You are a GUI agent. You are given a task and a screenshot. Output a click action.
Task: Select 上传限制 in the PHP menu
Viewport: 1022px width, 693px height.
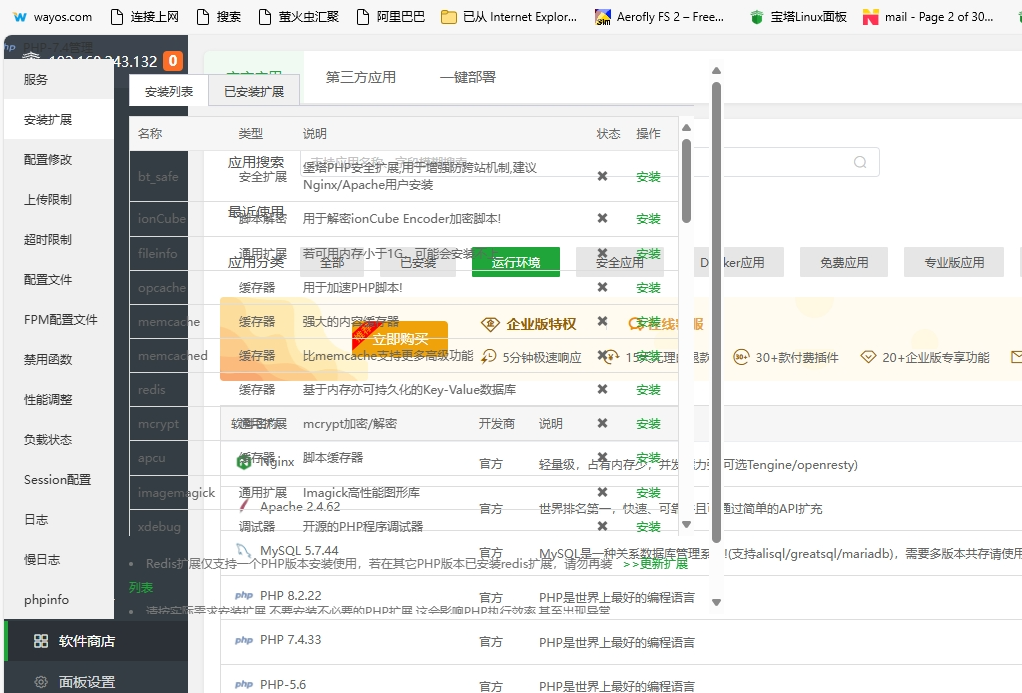(59, 199)
